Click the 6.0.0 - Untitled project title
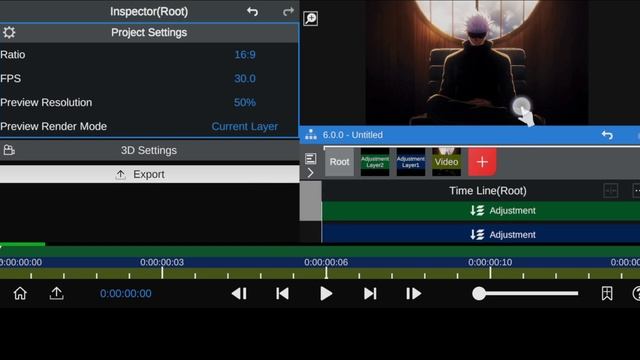This screenshot has height=360, width=640. click(x=353, y=135)
